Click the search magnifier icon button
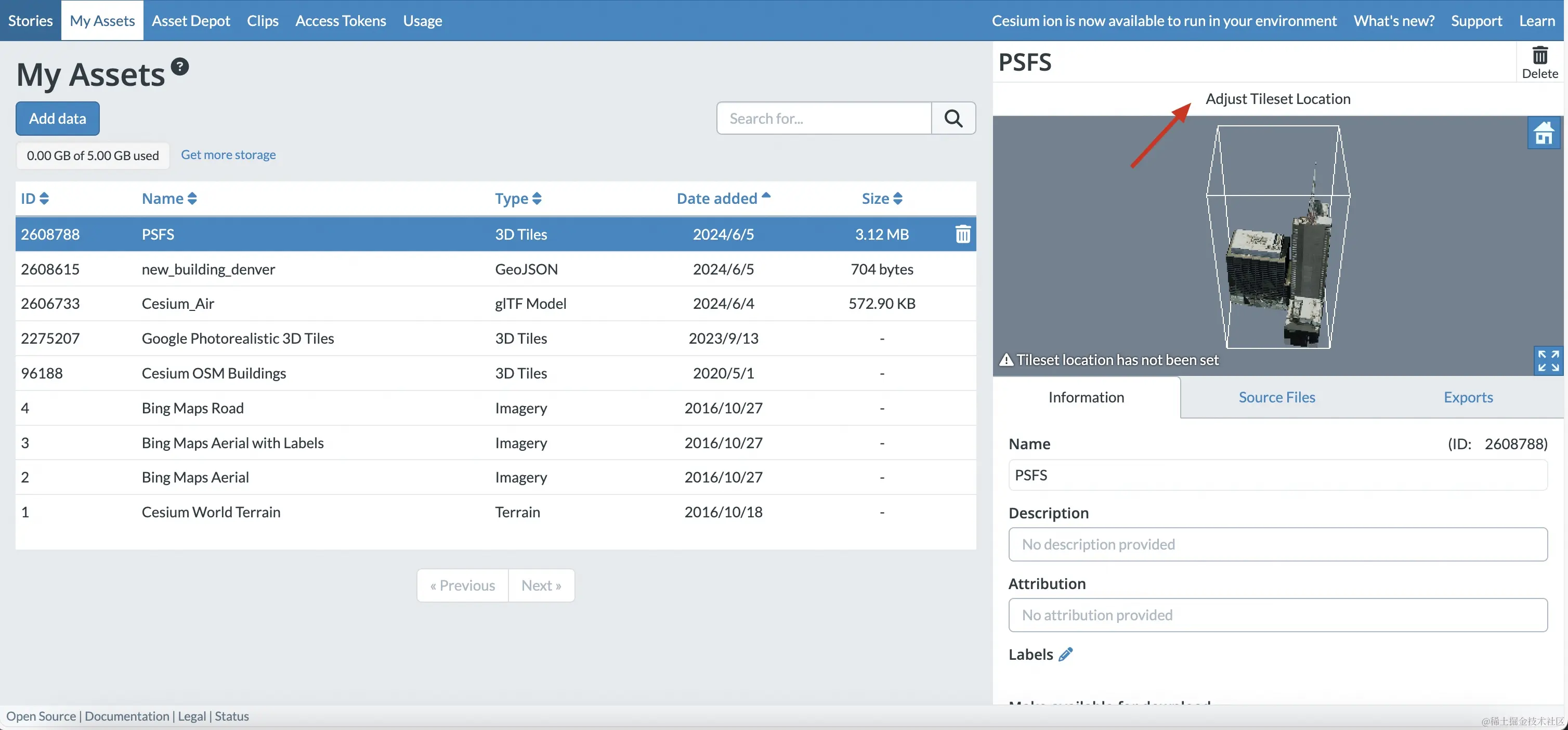The width and height of the screenshot is (1568, 730). [953, 118]
